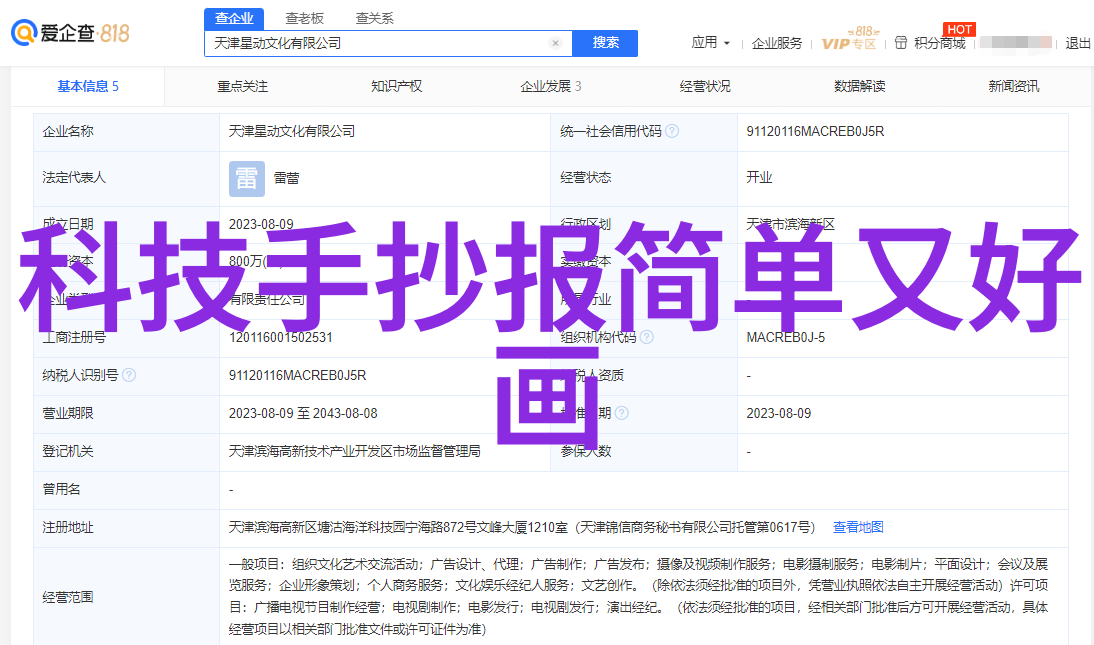Open the 基本信息 tab
This screenshot has width=1094, height=645.
coord(88,87)
